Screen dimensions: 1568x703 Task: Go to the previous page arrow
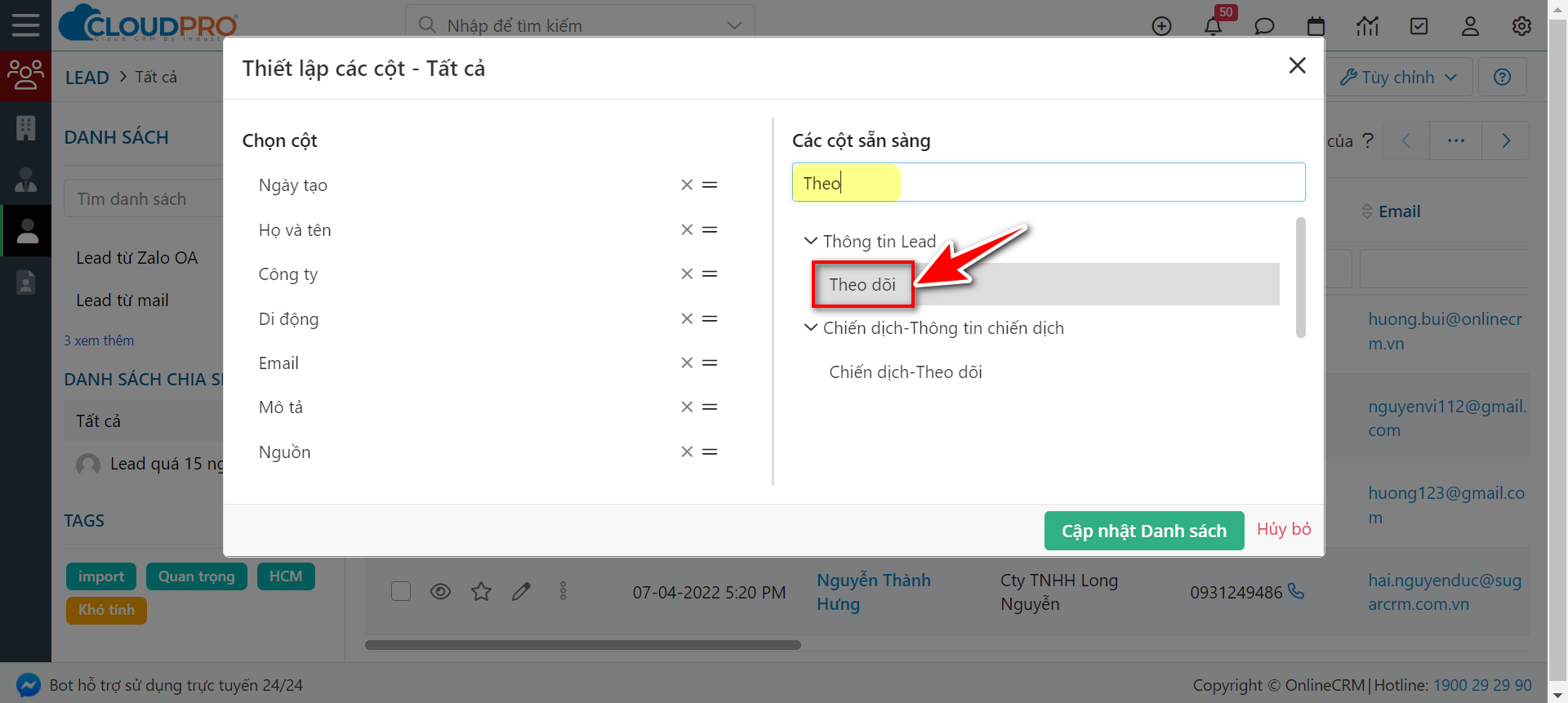coord(1405,140)
